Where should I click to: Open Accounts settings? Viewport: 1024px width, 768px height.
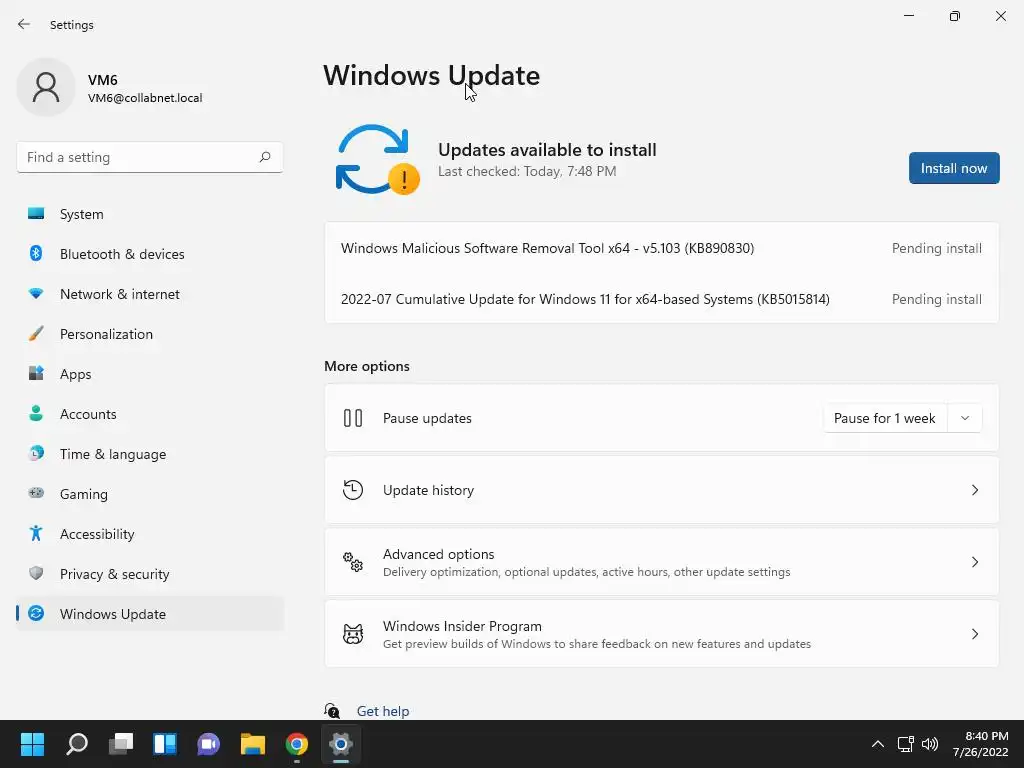[x=150, y=414]
